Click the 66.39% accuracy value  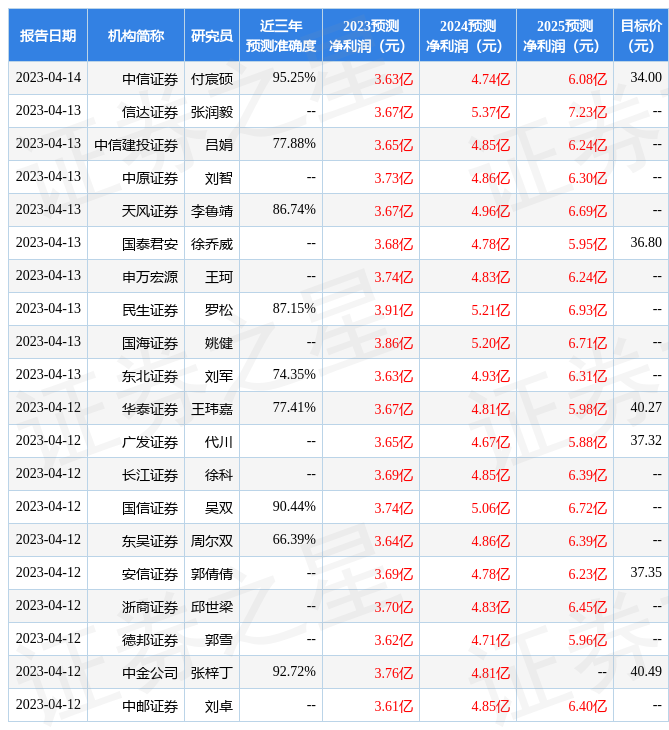click(294, 539)
